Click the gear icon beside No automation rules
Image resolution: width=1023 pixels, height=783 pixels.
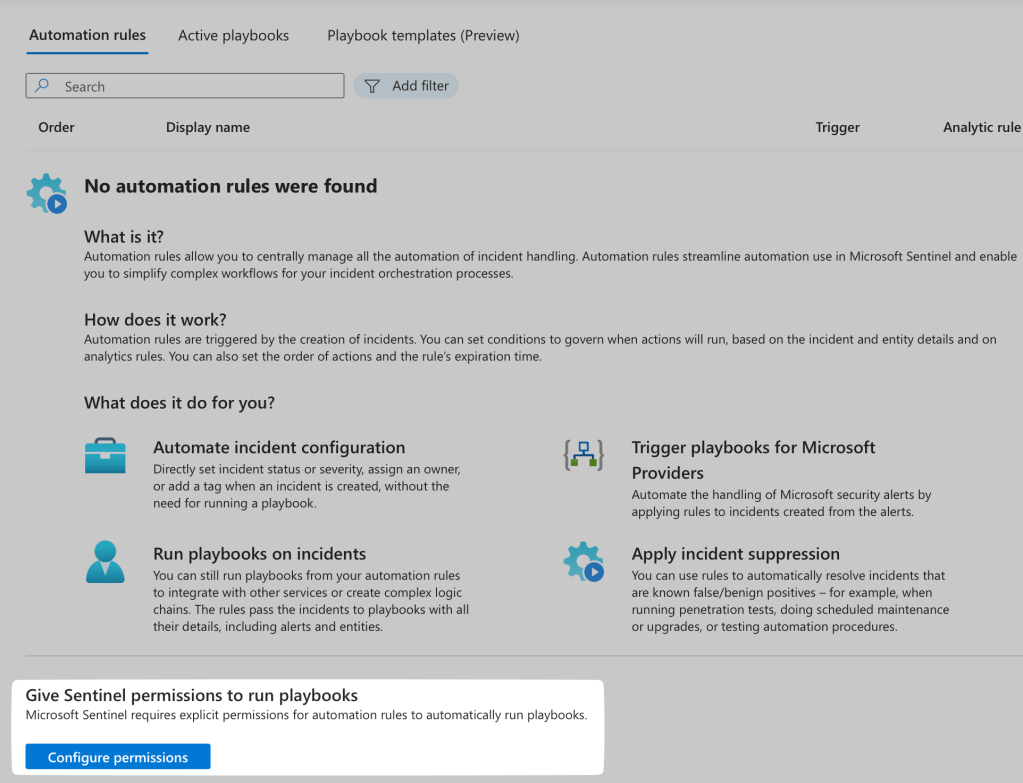coord(46,193)
